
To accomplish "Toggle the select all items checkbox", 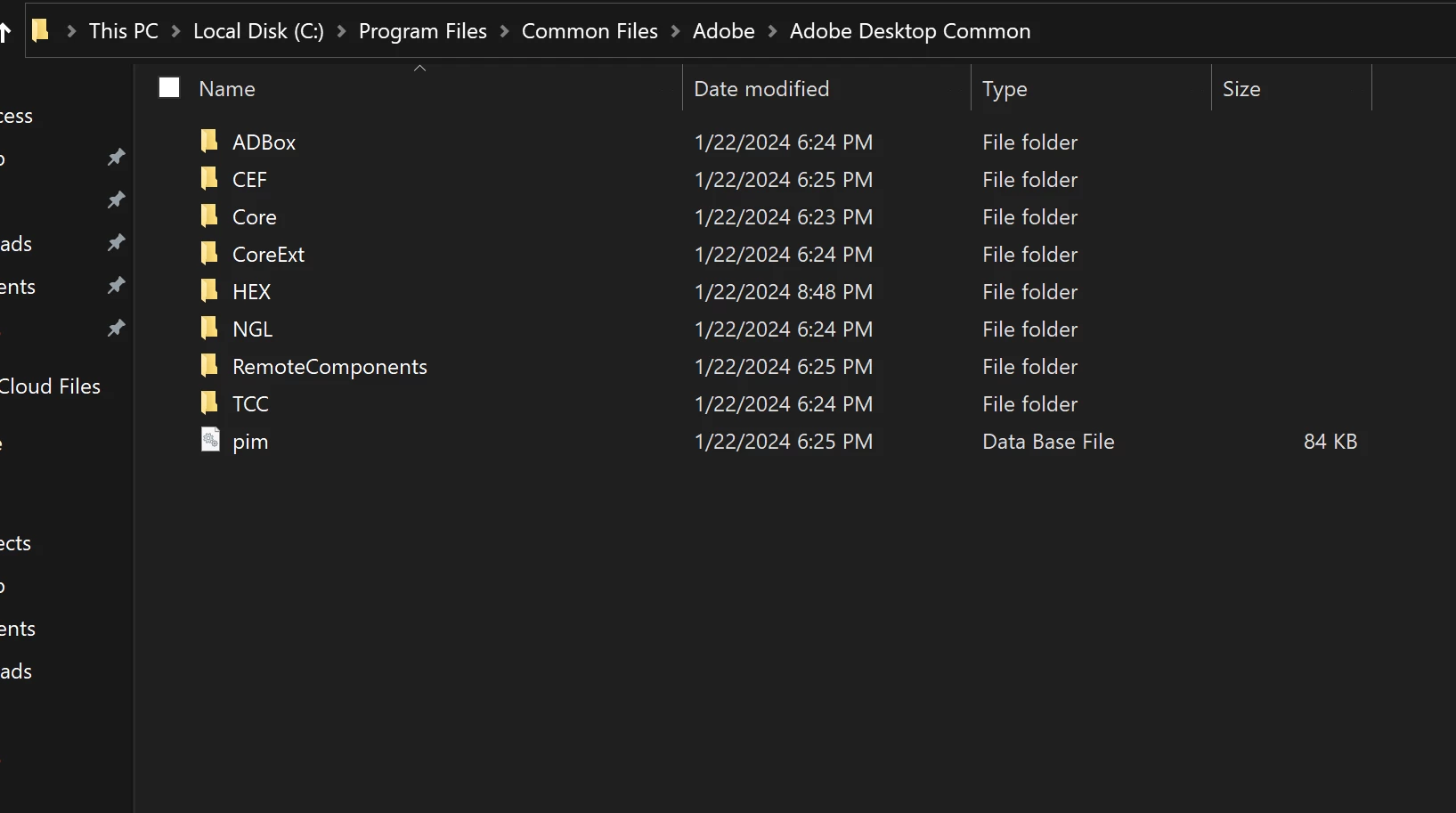I will click(x=169, y=88).
